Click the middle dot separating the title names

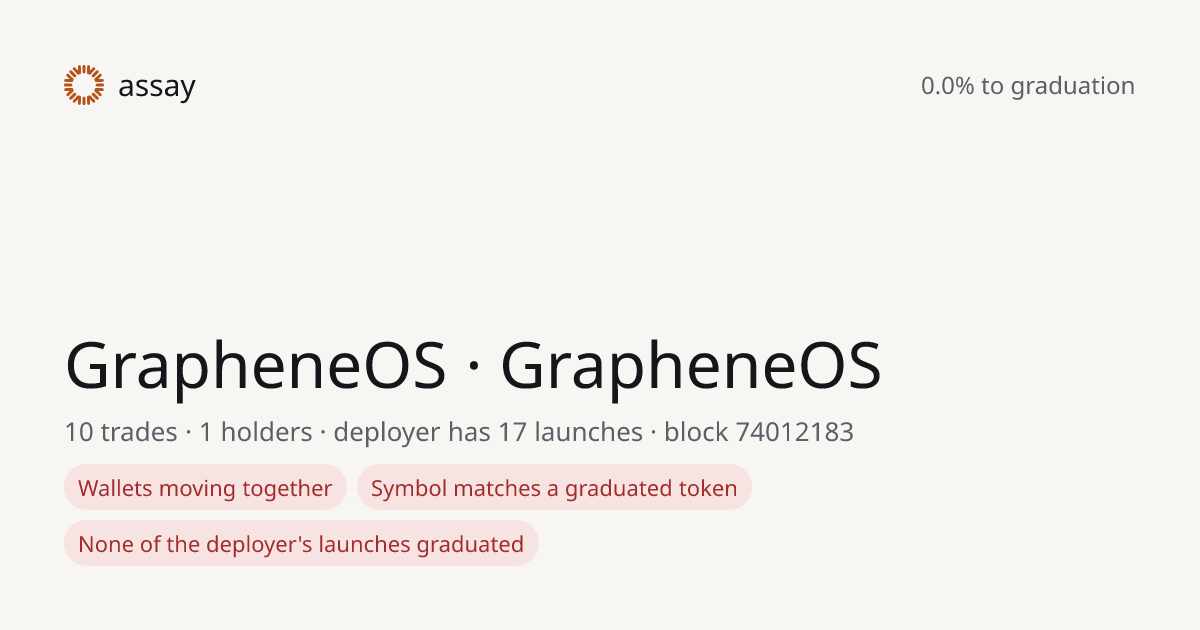click(473, 370)
